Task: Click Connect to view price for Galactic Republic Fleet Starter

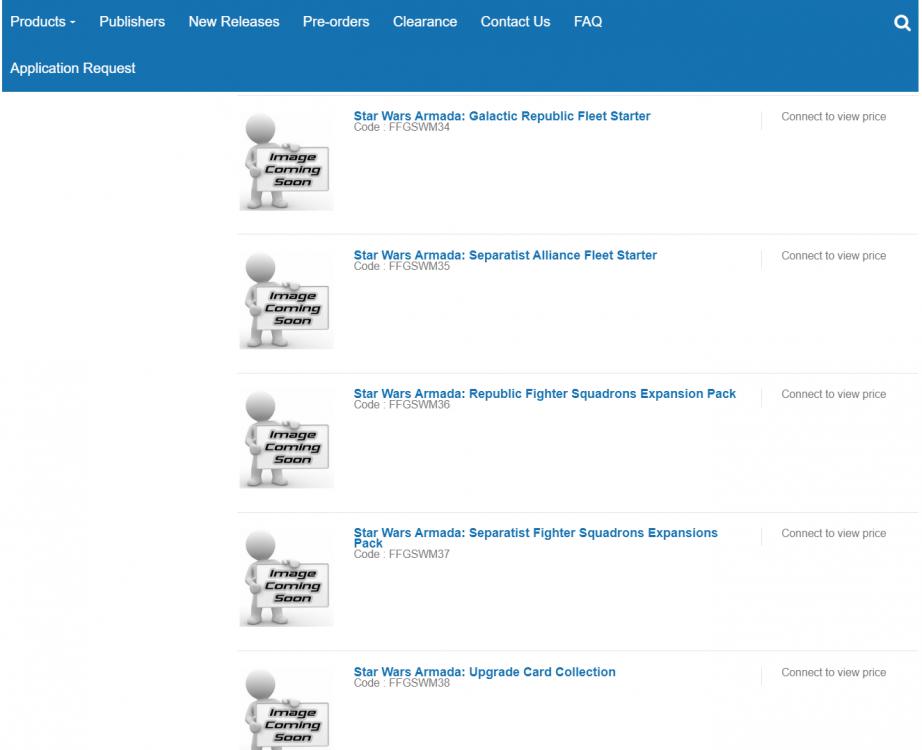Action: pyautogui.click(x=834, y=116)
